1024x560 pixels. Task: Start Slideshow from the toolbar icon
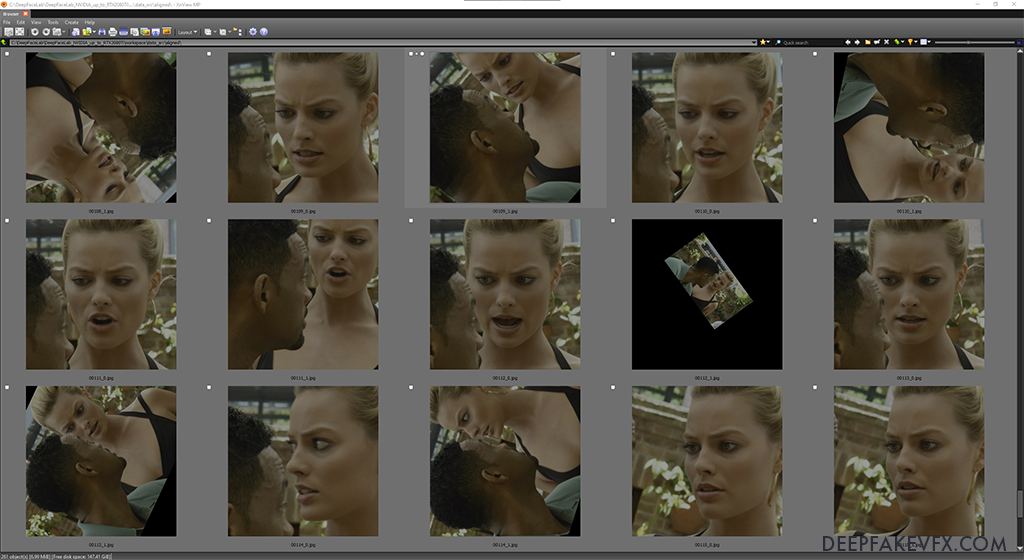167,31
